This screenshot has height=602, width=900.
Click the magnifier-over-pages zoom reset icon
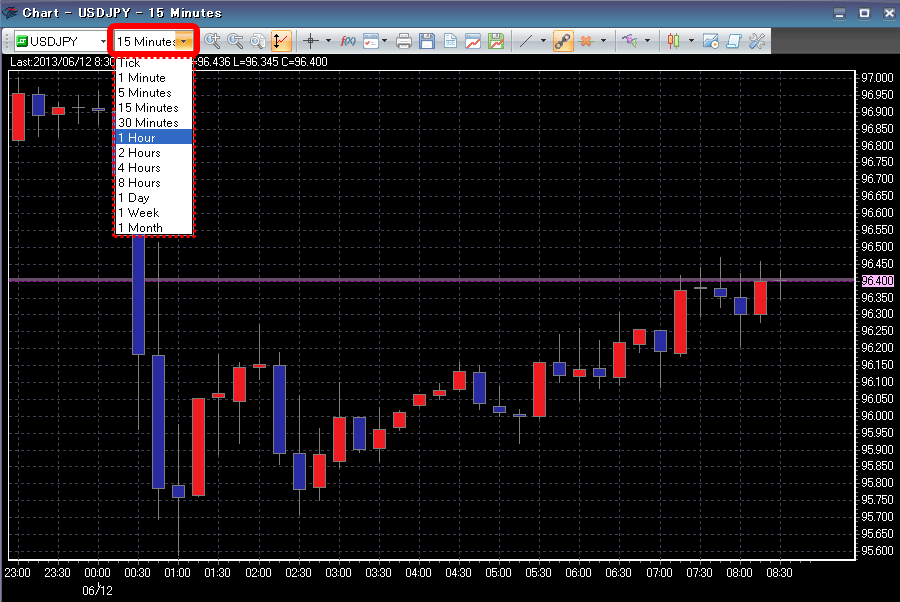coord(258,41)
